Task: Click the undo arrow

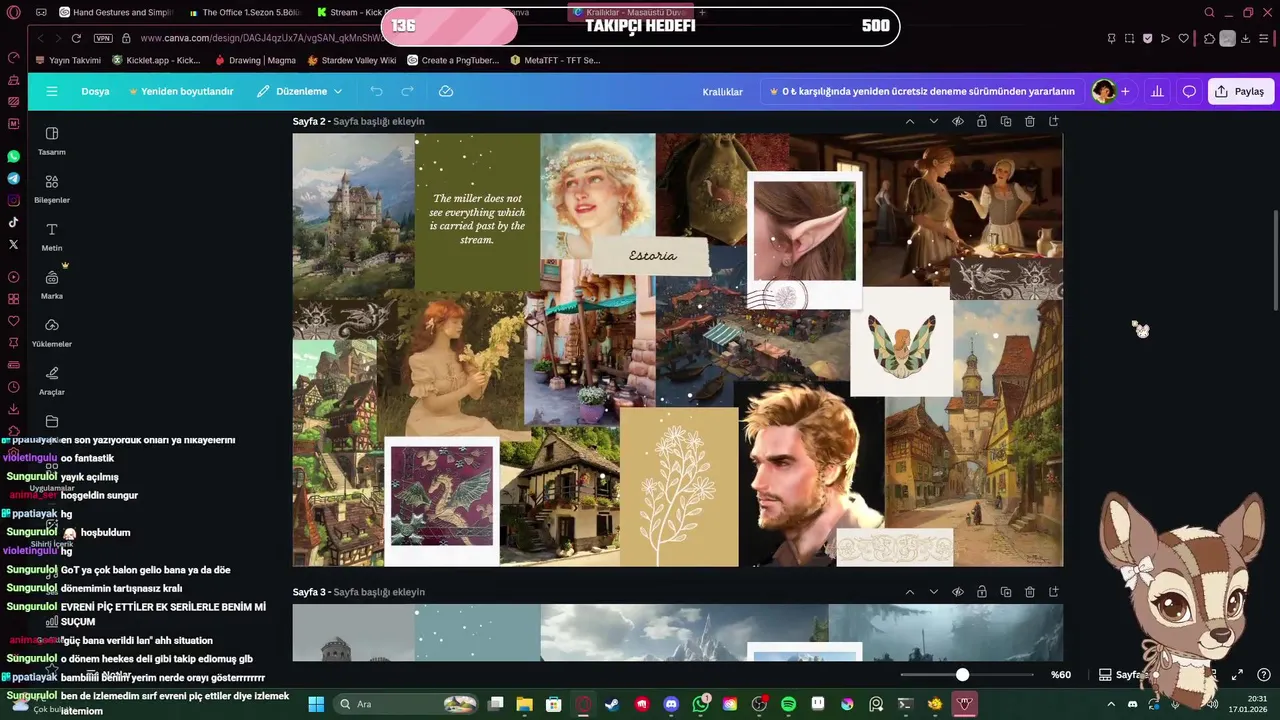Action: tap(376, 91)
